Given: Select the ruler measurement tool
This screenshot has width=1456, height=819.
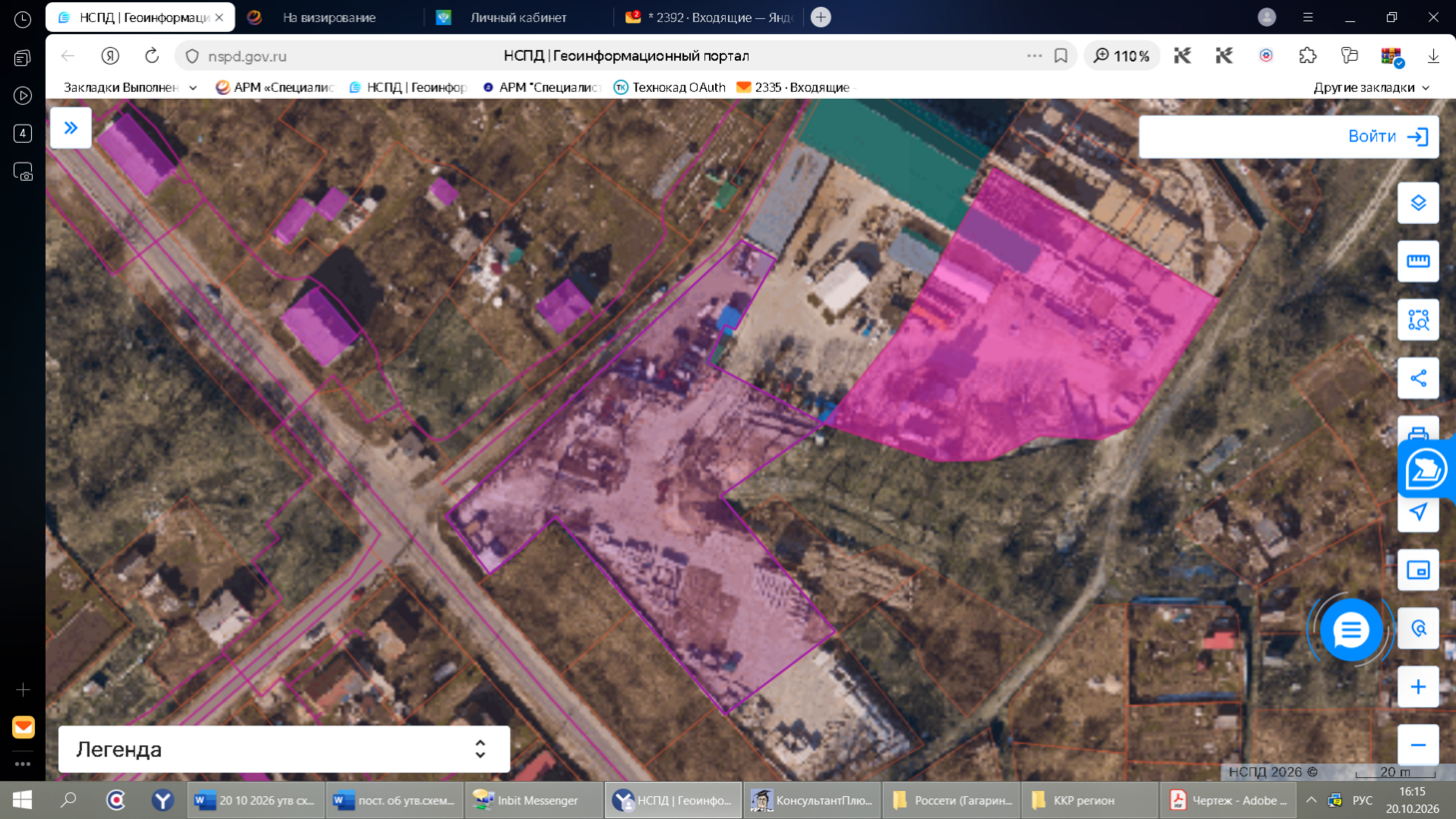Looking at the screenshot, I should [x=1418, y=262].
